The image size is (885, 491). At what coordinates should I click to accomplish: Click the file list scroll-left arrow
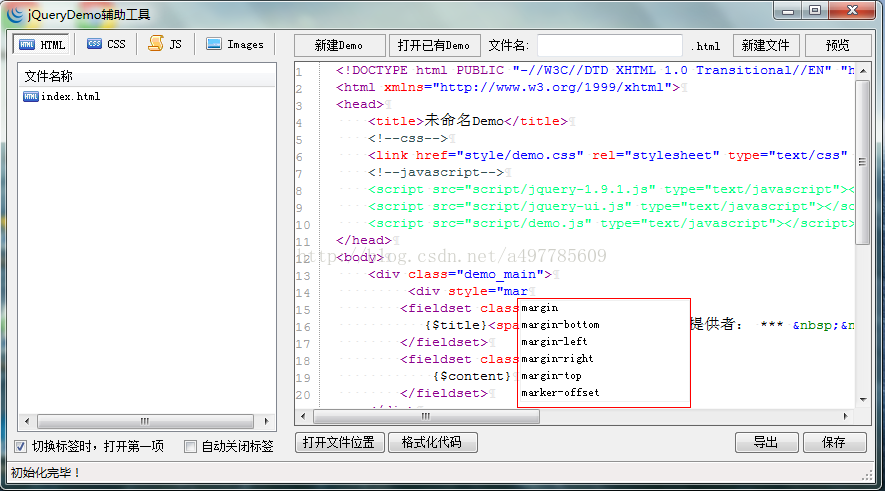click(x=27, y=421)
